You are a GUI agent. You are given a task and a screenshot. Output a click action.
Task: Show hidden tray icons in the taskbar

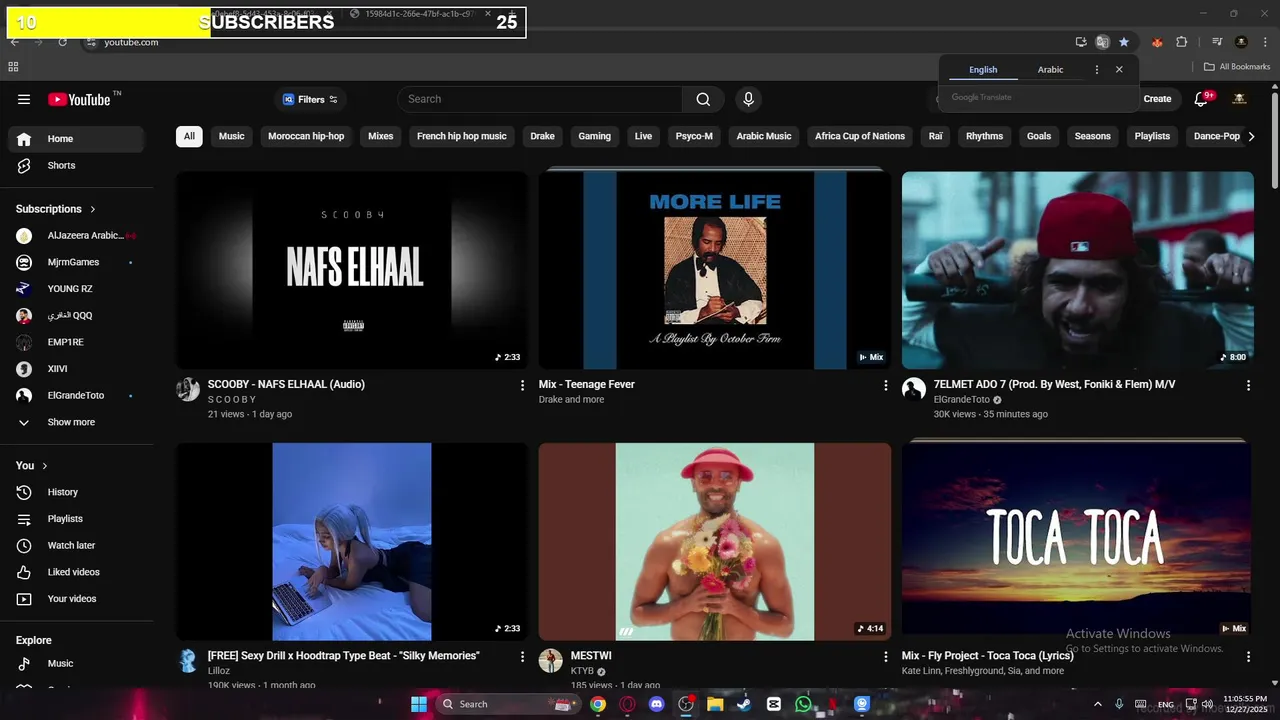tap(1098, 704)
